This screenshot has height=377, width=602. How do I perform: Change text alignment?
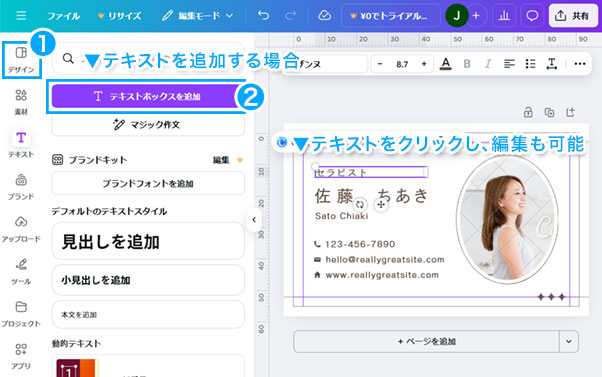(x=509, y=64)
